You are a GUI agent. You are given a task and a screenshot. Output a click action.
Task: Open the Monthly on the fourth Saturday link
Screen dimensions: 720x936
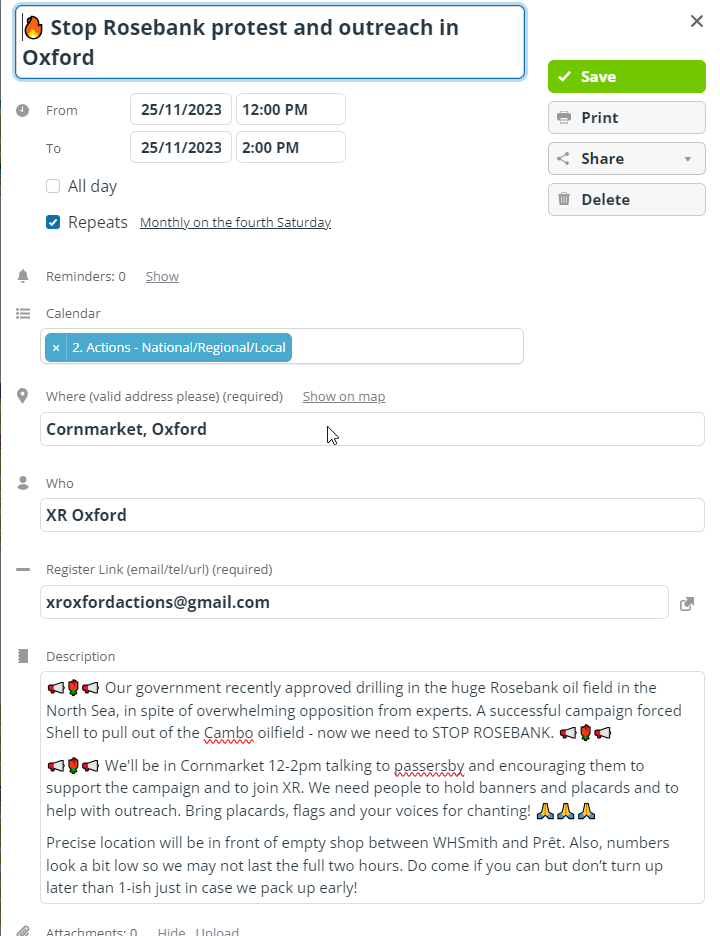(x=235, y=223)
